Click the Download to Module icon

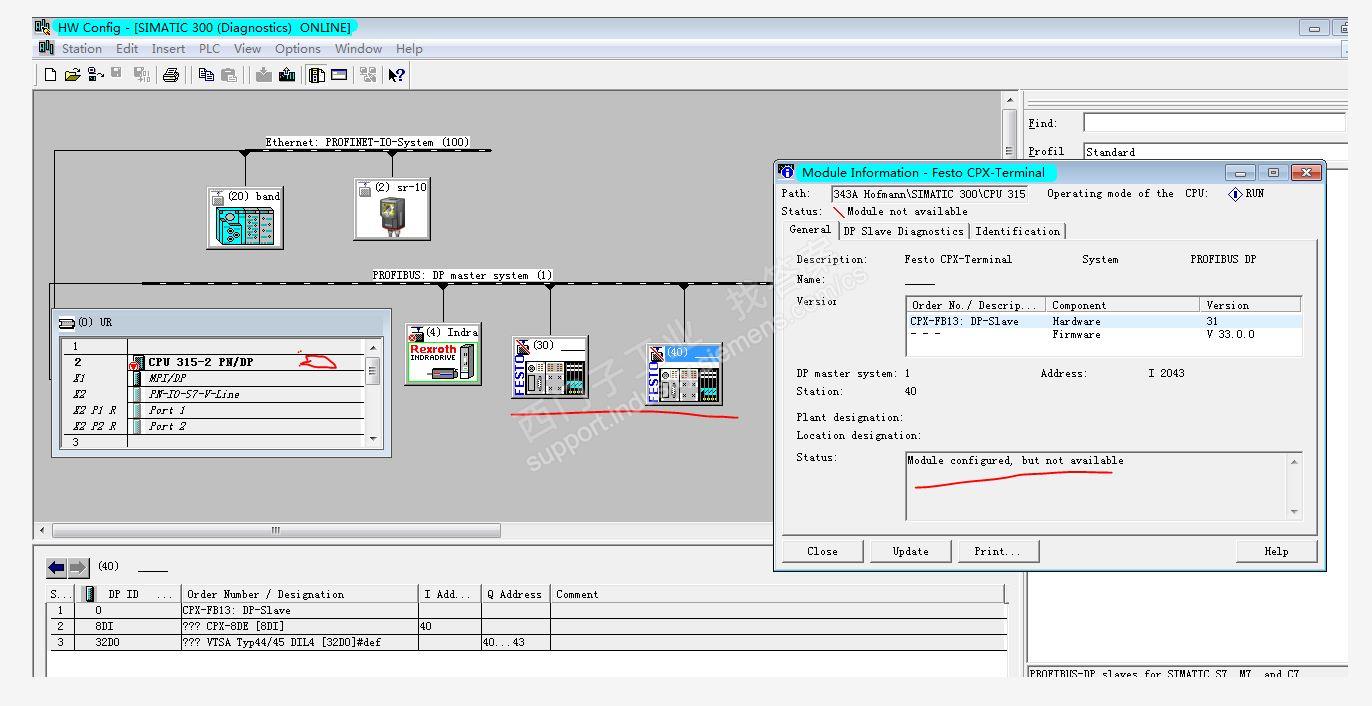click(x=264, y=75)
